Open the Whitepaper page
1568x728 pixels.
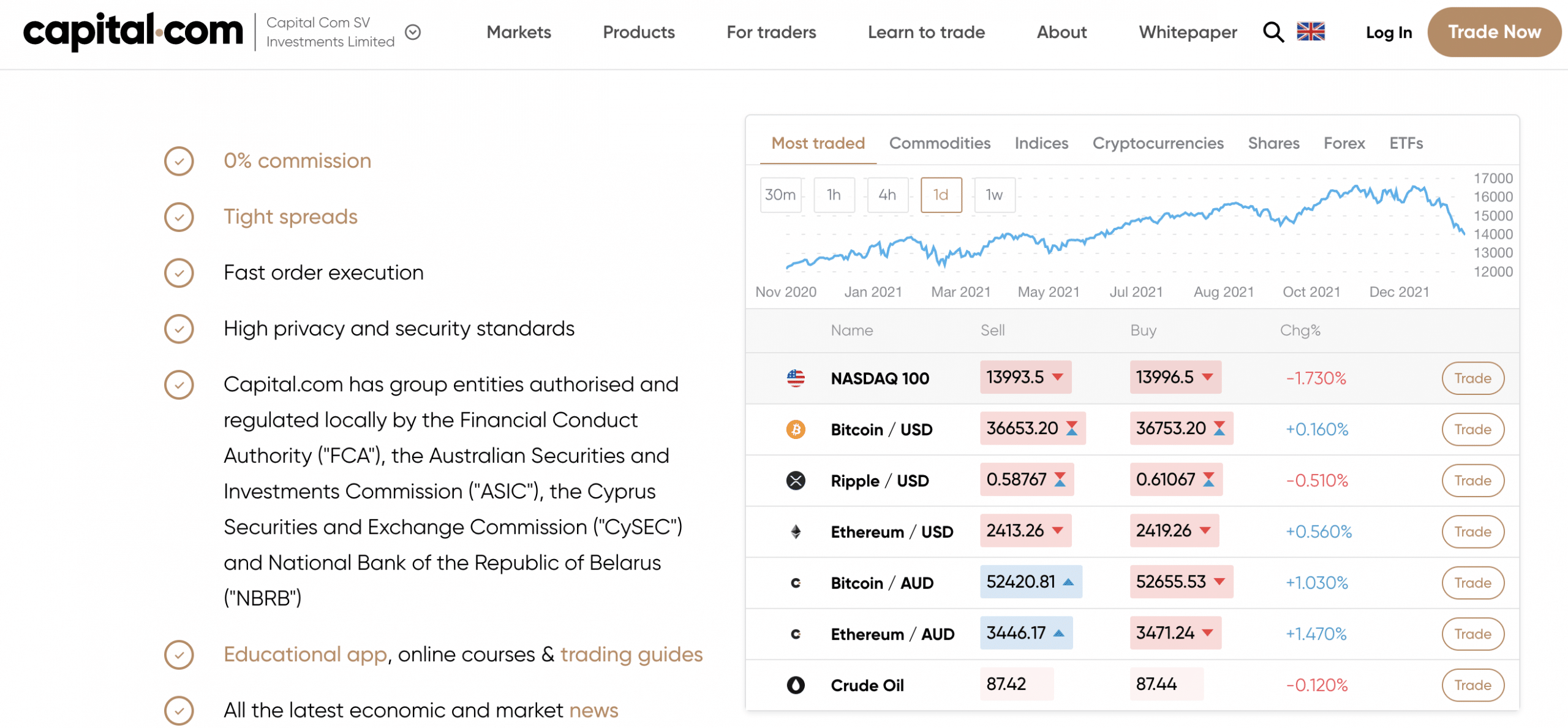[1188, 32]
